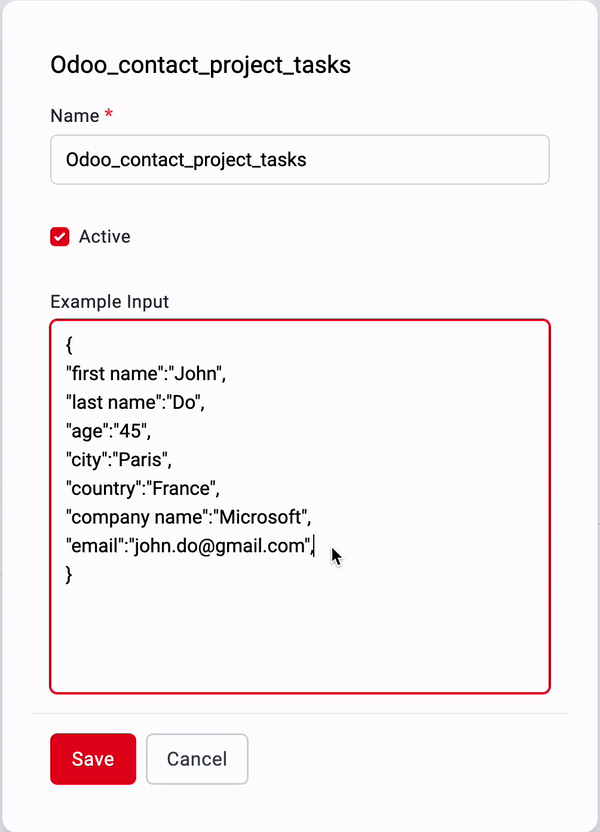Click the "last name":"Do" line

[x=135, y=402]
